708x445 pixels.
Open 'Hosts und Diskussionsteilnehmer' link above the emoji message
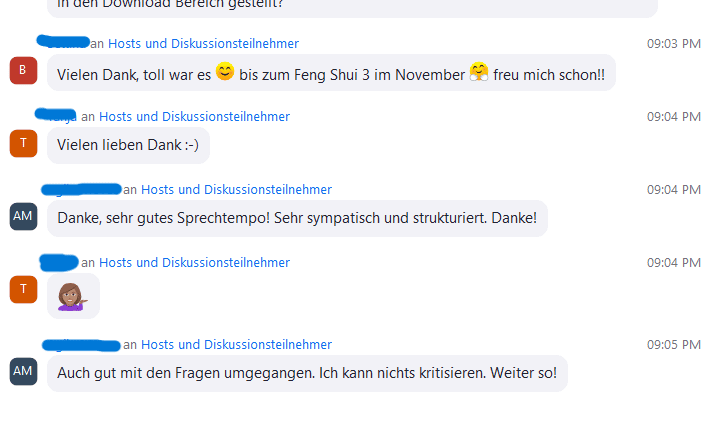pos(194,263)
